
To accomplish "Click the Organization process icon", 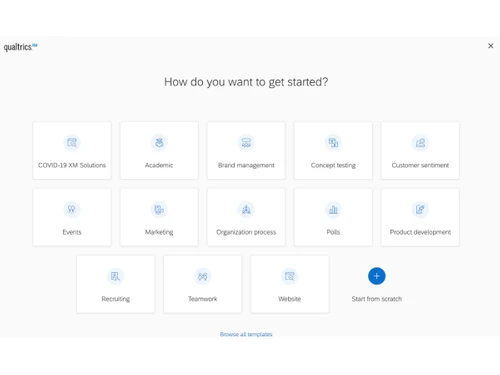I will point(246,209).
